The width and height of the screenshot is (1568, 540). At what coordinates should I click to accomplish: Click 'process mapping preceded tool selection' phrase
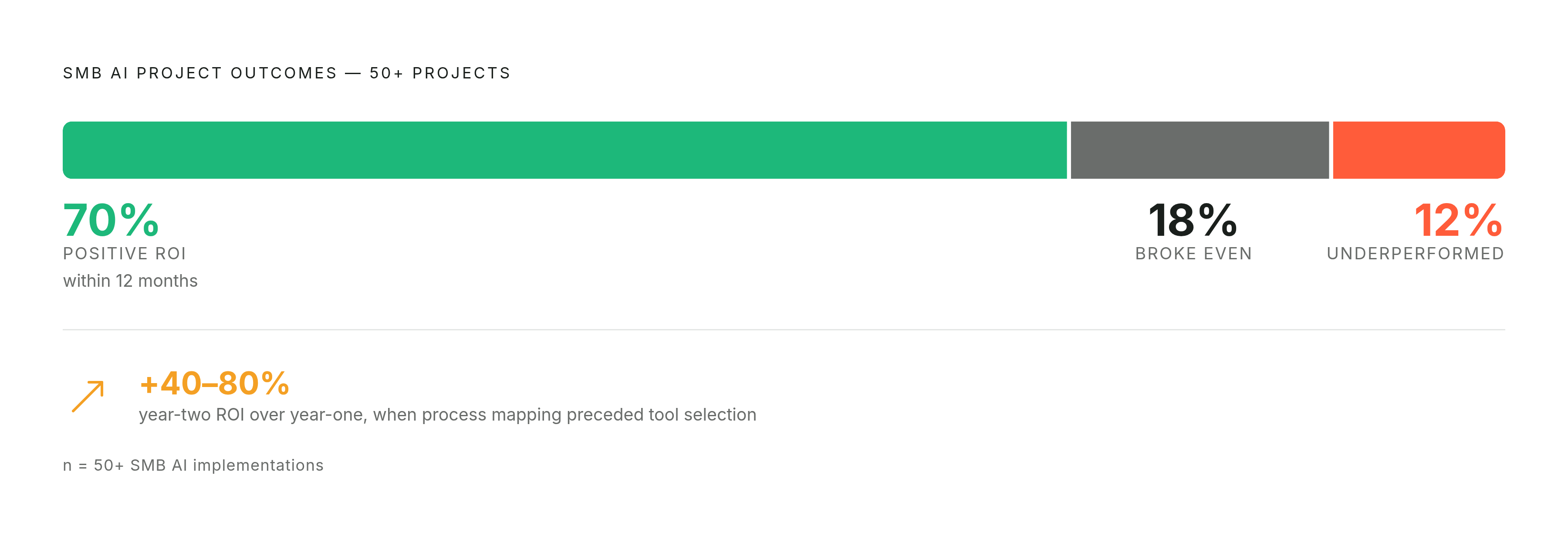click(x=589, y=414)
